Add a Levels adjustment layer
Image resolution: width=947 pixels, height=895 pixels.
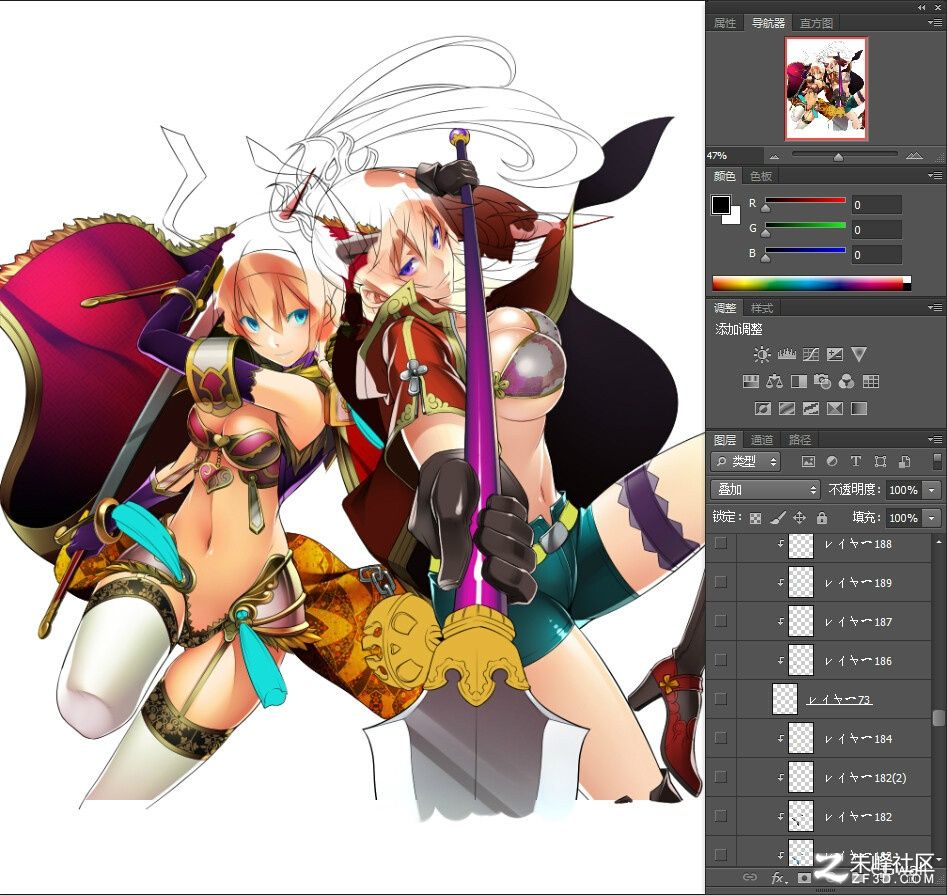(x=786, y=354)
